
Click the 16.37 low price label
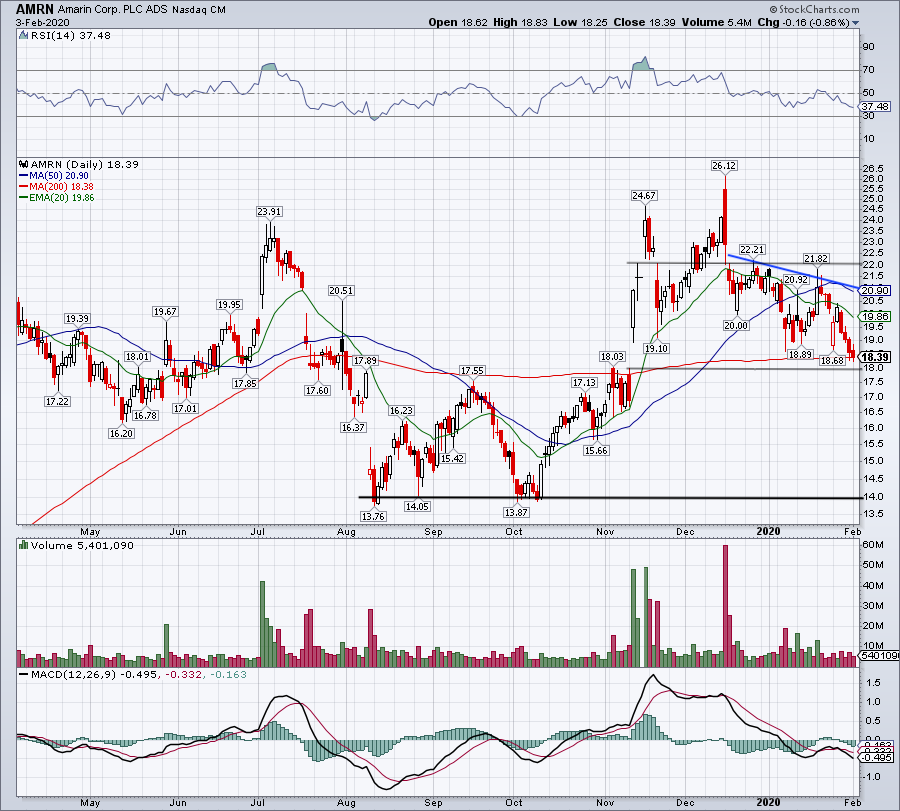tap(353, 427)
